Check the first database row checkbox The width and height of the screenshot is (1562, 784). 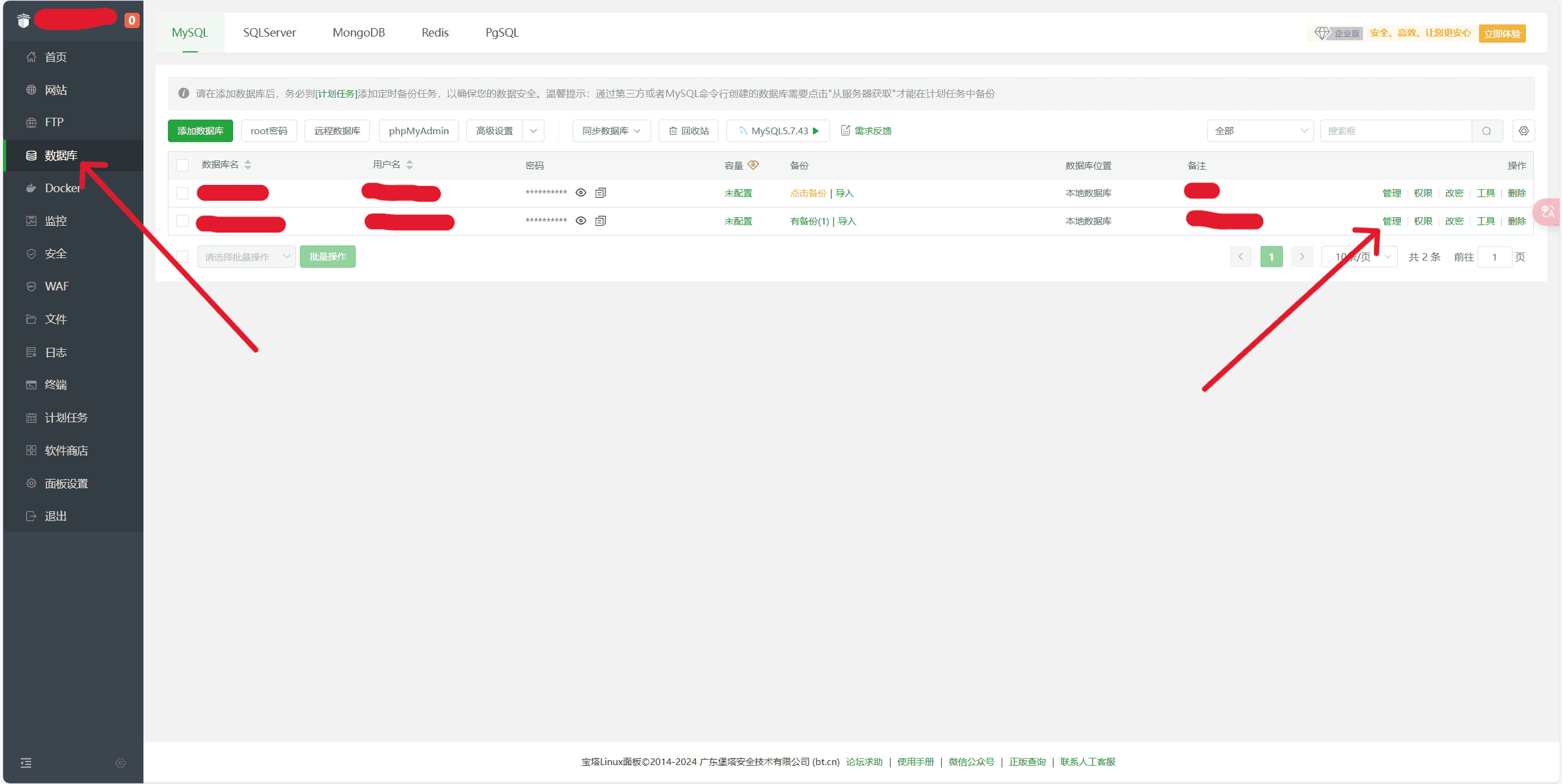pyautogui.click(x=182, y=193)
